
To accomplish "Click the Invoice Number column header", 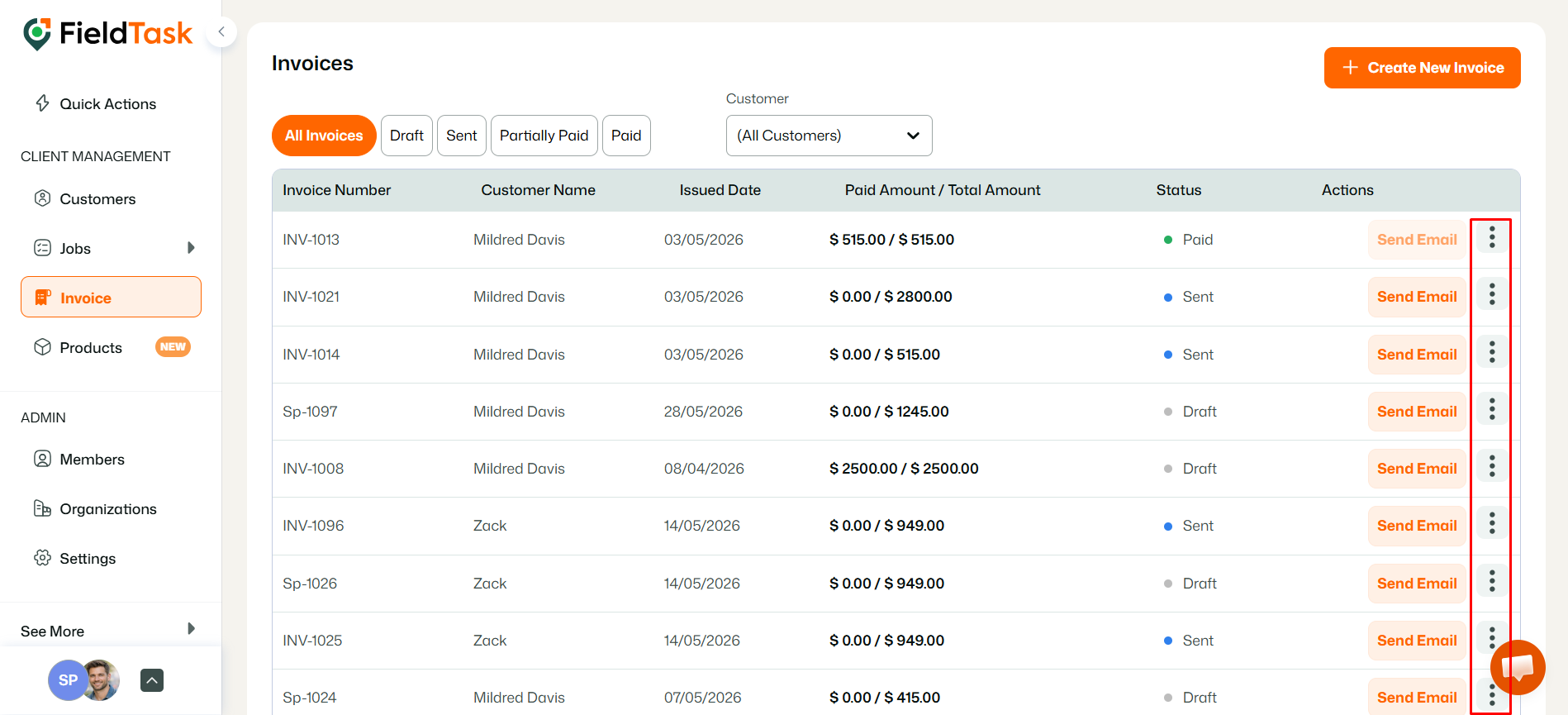I will tap(337, 190).
